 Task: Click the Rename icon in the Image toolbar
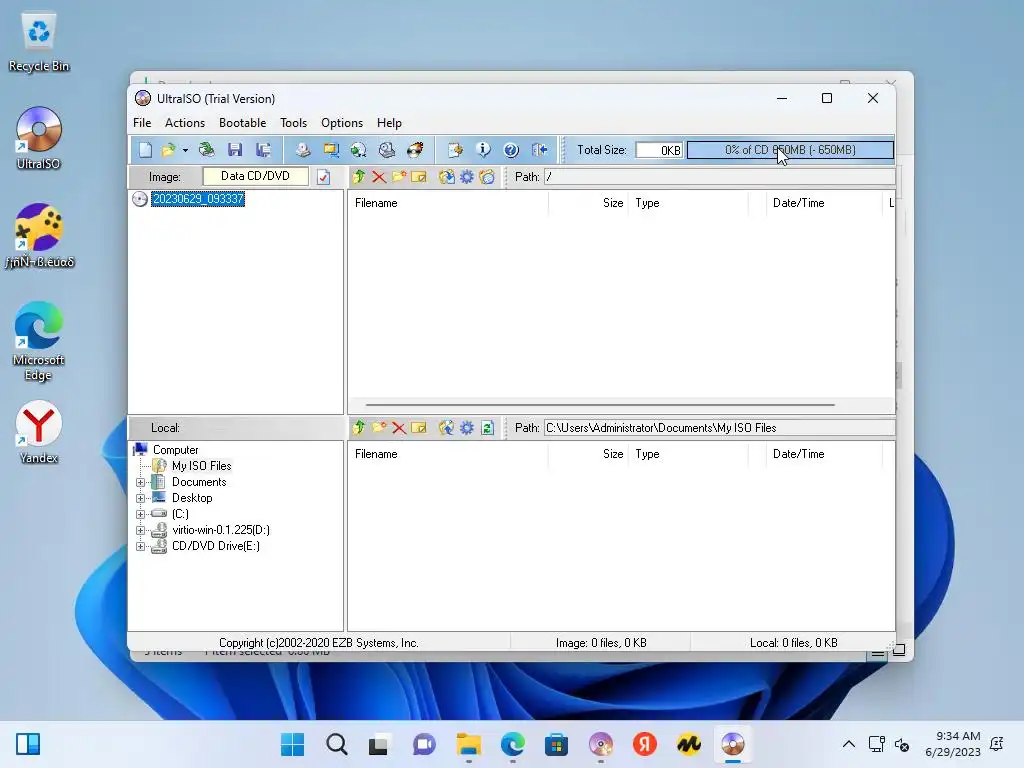(419, 177)
